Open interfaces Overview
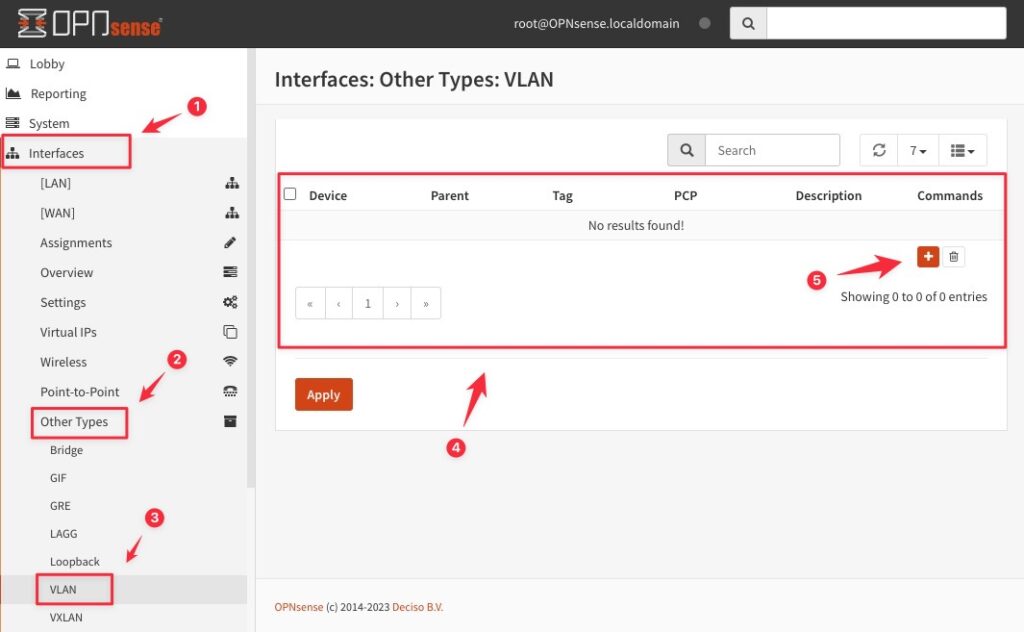The height and width of the screenshot is (632, 1024). click(67, 273)
